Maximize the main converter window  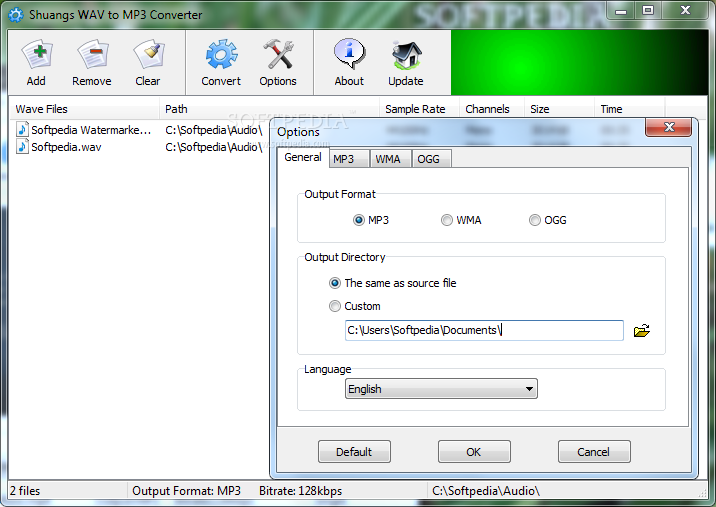[x=648, y=11]
